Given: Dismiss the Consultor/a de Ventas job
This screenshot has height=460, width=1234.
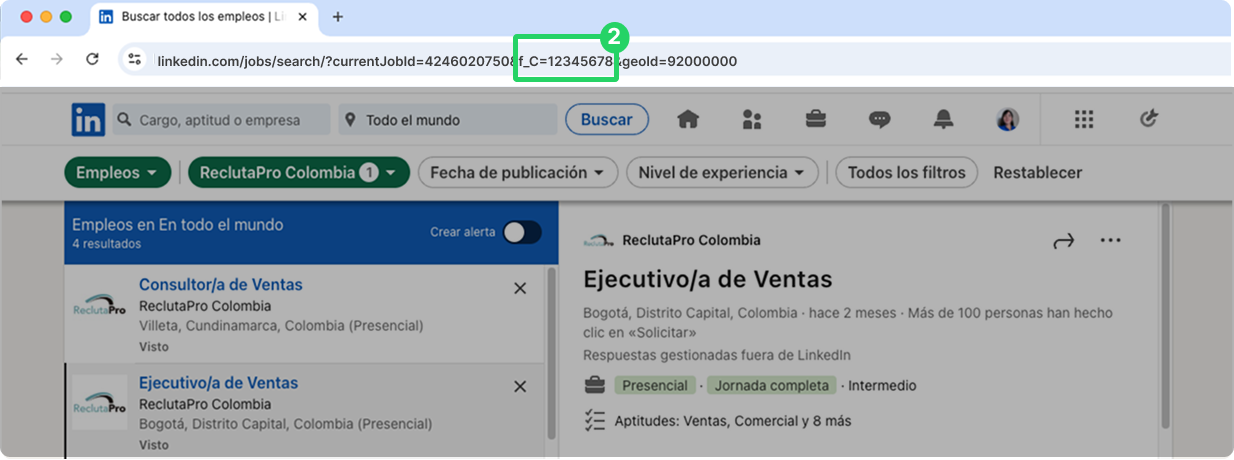Looking at the screenshot, I should click(520, 288).
